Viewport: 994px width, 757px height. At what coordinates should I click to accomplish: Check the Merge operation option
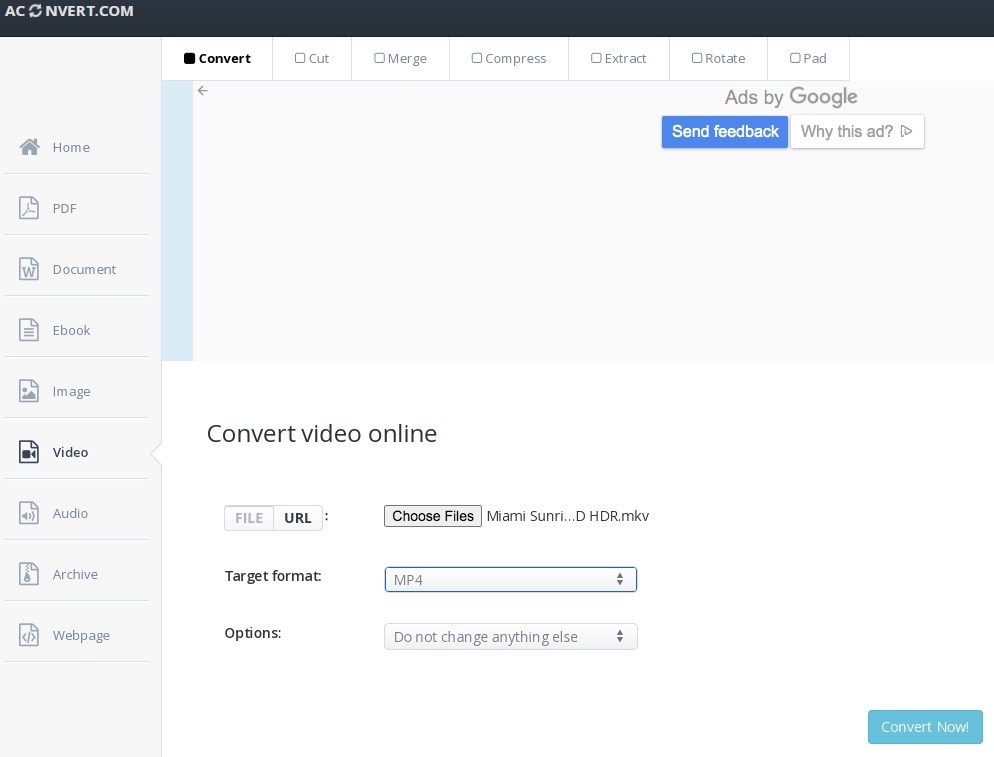coord(380,58)
